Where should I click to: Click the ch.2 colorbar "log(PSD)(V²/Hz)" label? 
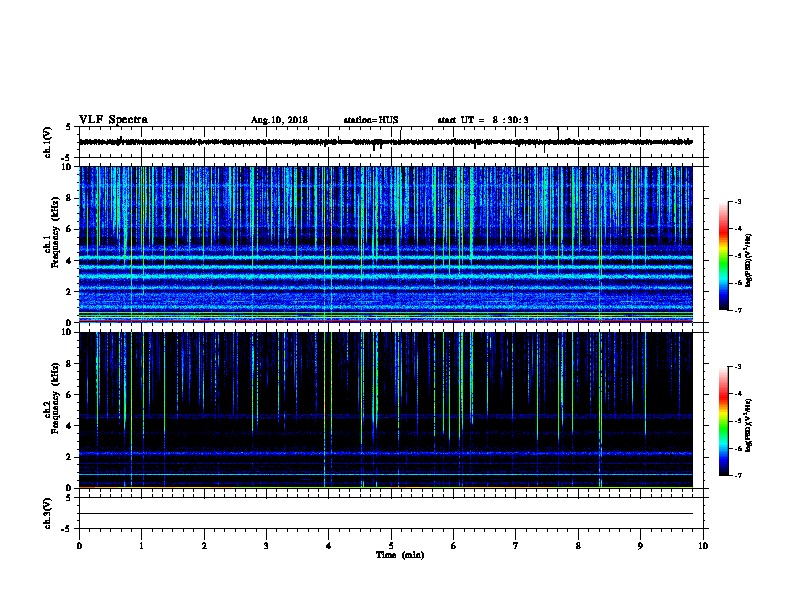[748, 425]
